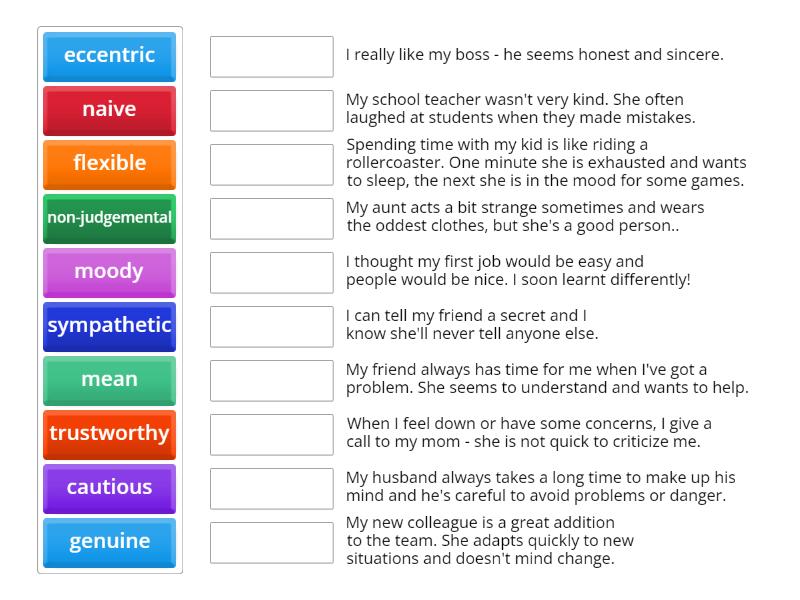Viewport: 800px width, 600px height.
Task: Click the answer box beside the new colleague sentence
Action: (x=271, y=541)
